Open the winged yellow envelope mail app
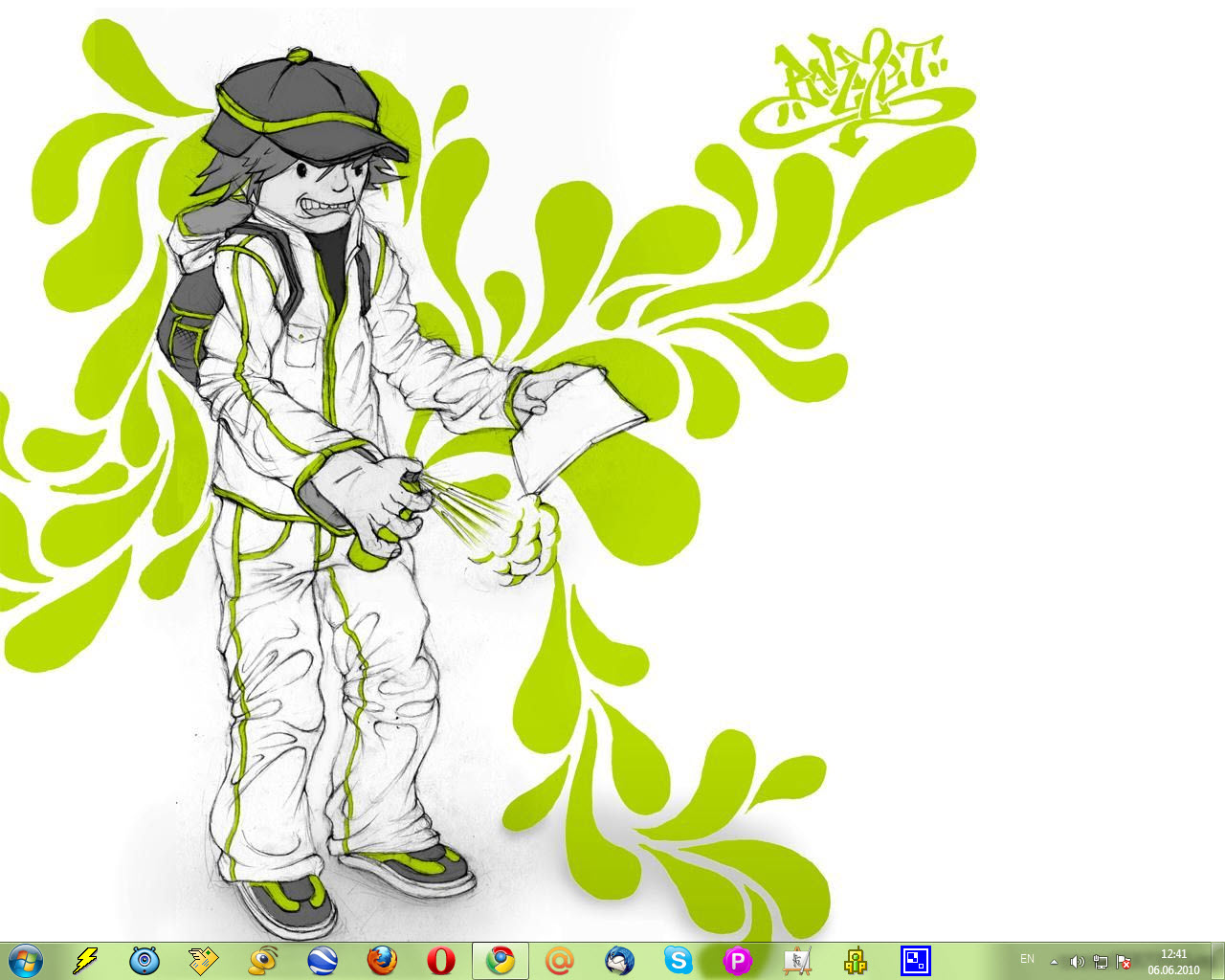 point(203,960)
